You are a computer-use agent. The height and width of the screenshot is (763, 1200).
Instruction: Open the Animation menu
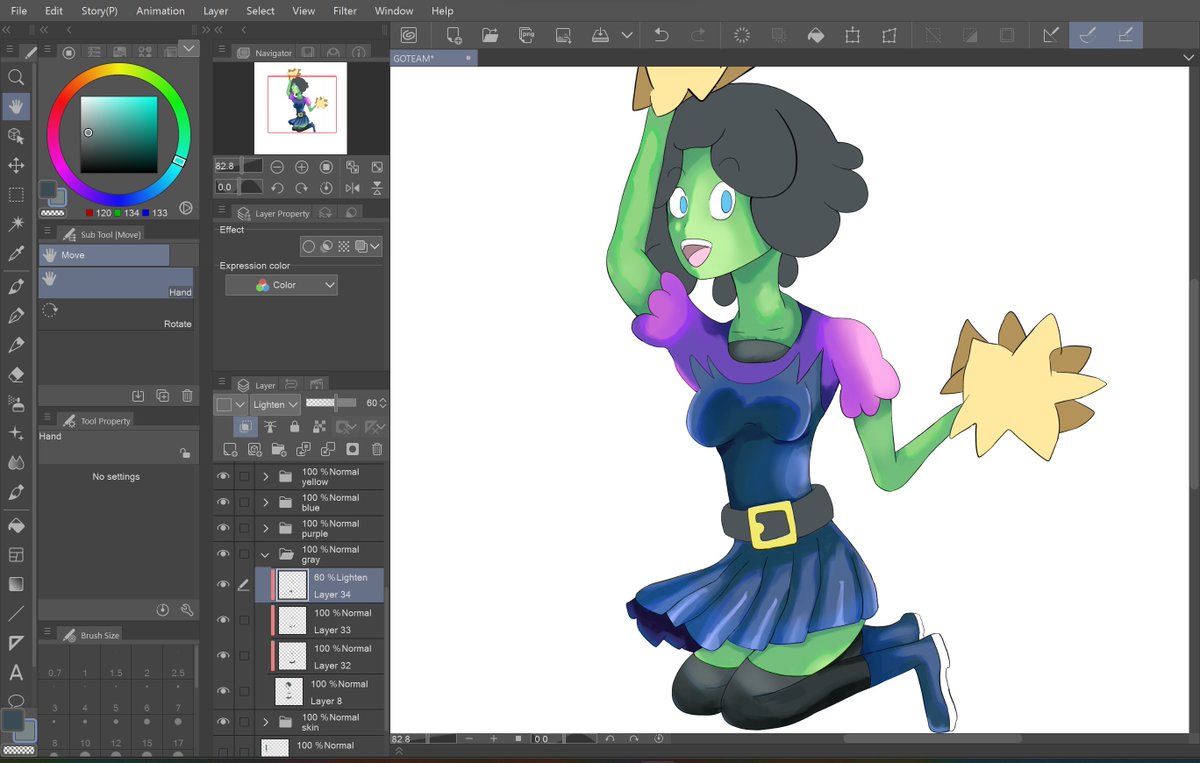tap(160, 11)
